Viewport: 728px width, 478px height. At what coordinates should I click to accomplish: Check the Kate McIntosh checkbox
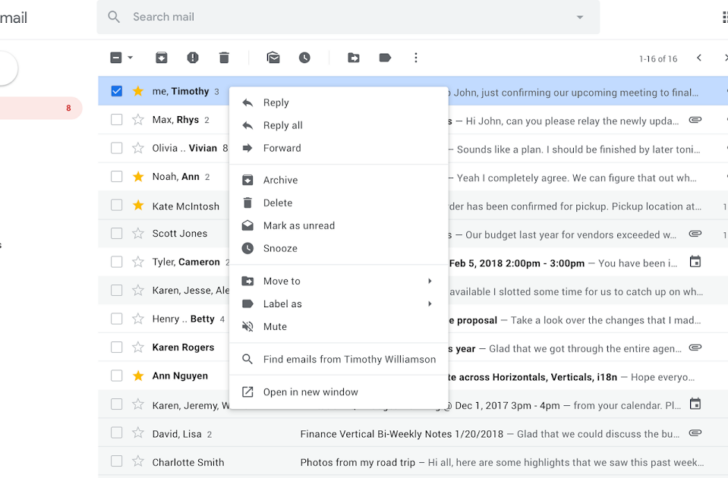point(117,205)
